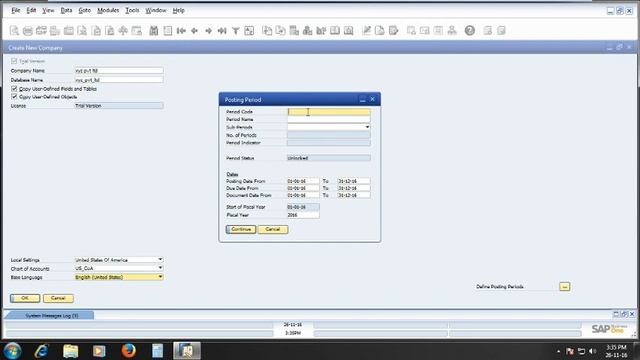The width and height of the screenshot is (640, 360).
Task: Open the Data menu
Action: point(66,10)
